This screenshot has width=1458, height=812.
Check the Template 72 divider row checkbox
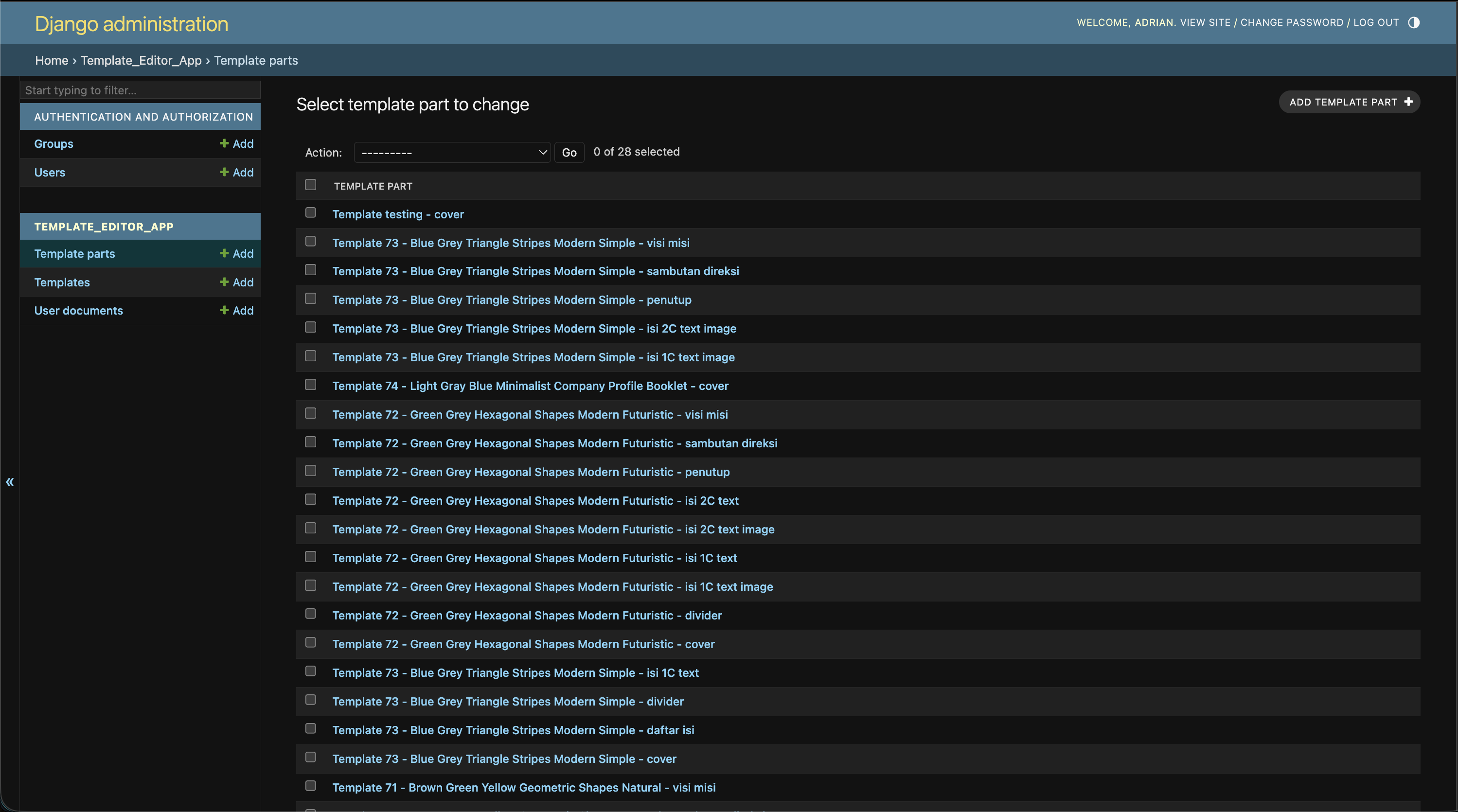tap(311, 615)
